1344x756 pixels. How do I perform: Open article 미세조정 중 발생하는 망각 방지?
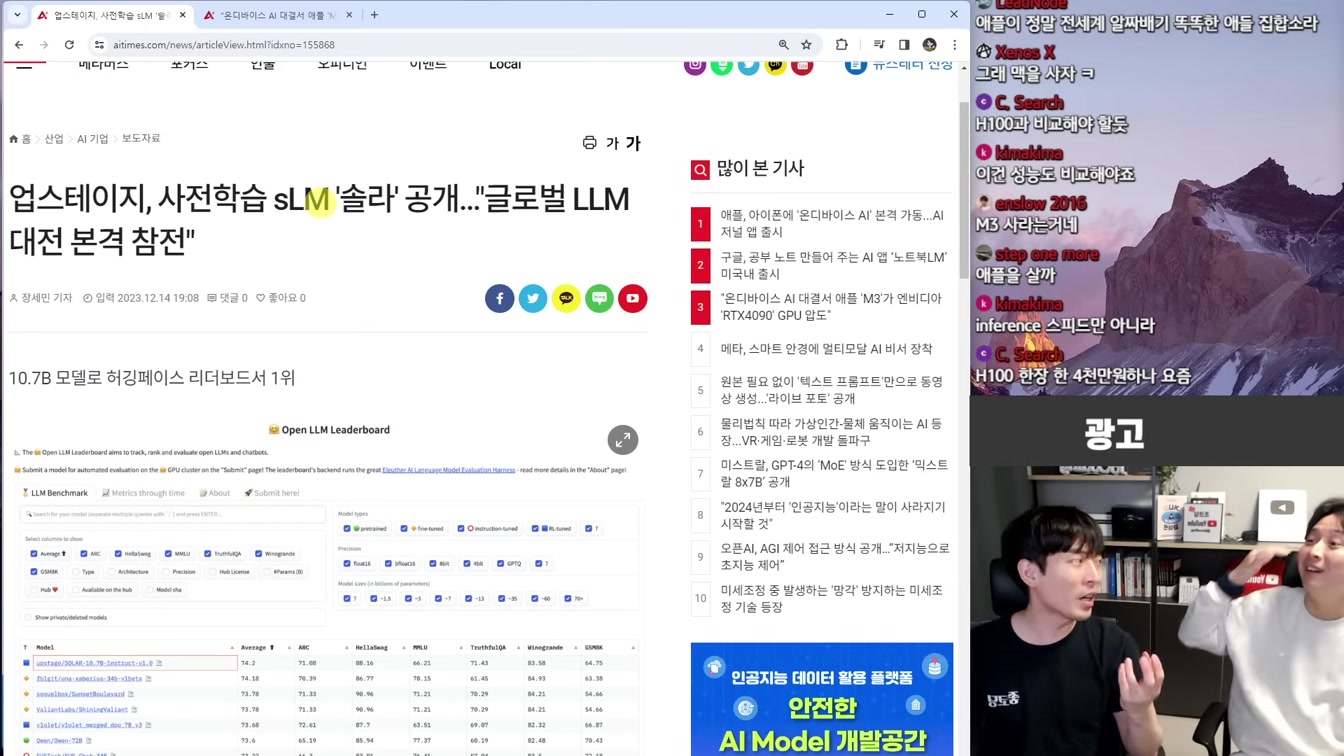click(831, 599)
